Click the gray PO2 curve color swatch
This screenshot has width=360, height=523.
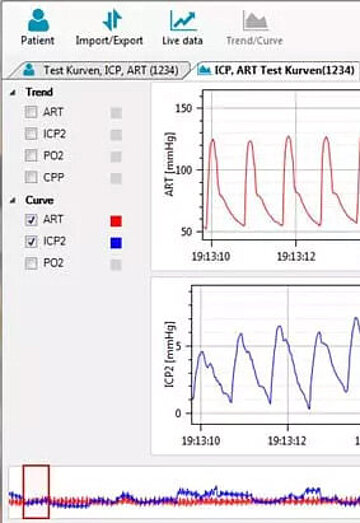(116, 265)
